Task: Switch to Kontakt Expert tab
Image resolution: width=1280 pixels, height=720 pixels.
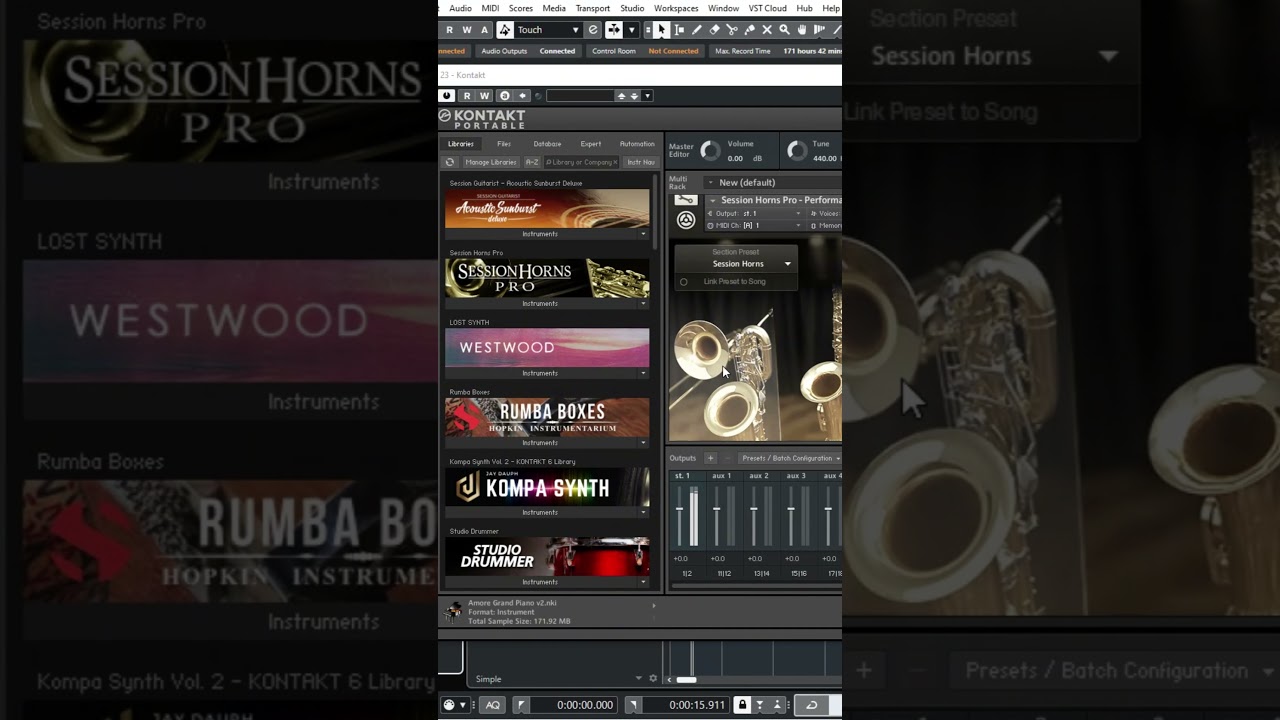Action: [x=591, y=144]
